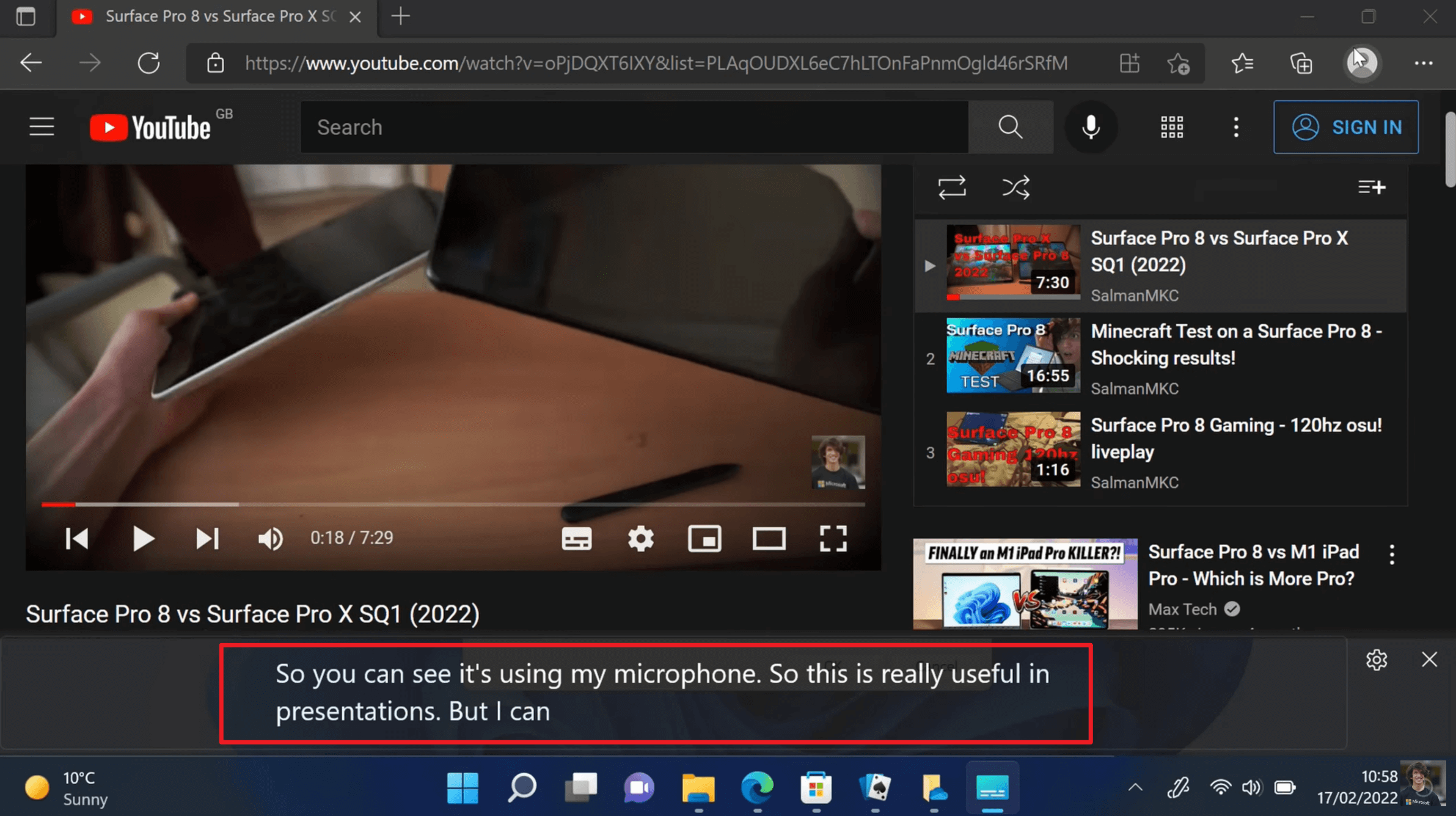The image size is (1456, 816).
Task: Open YouTube settings three-dot menu
Action: pyautogui.click(x=1235, y=127)
